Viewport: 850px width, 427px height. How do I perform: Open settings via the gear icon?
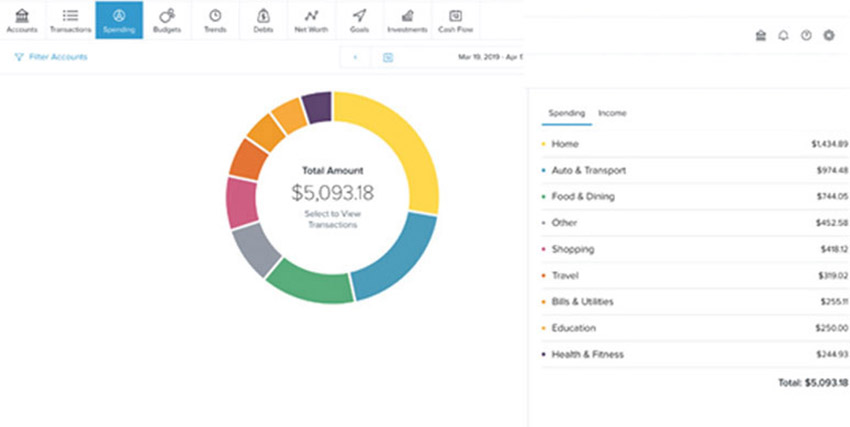coord(828,36)
